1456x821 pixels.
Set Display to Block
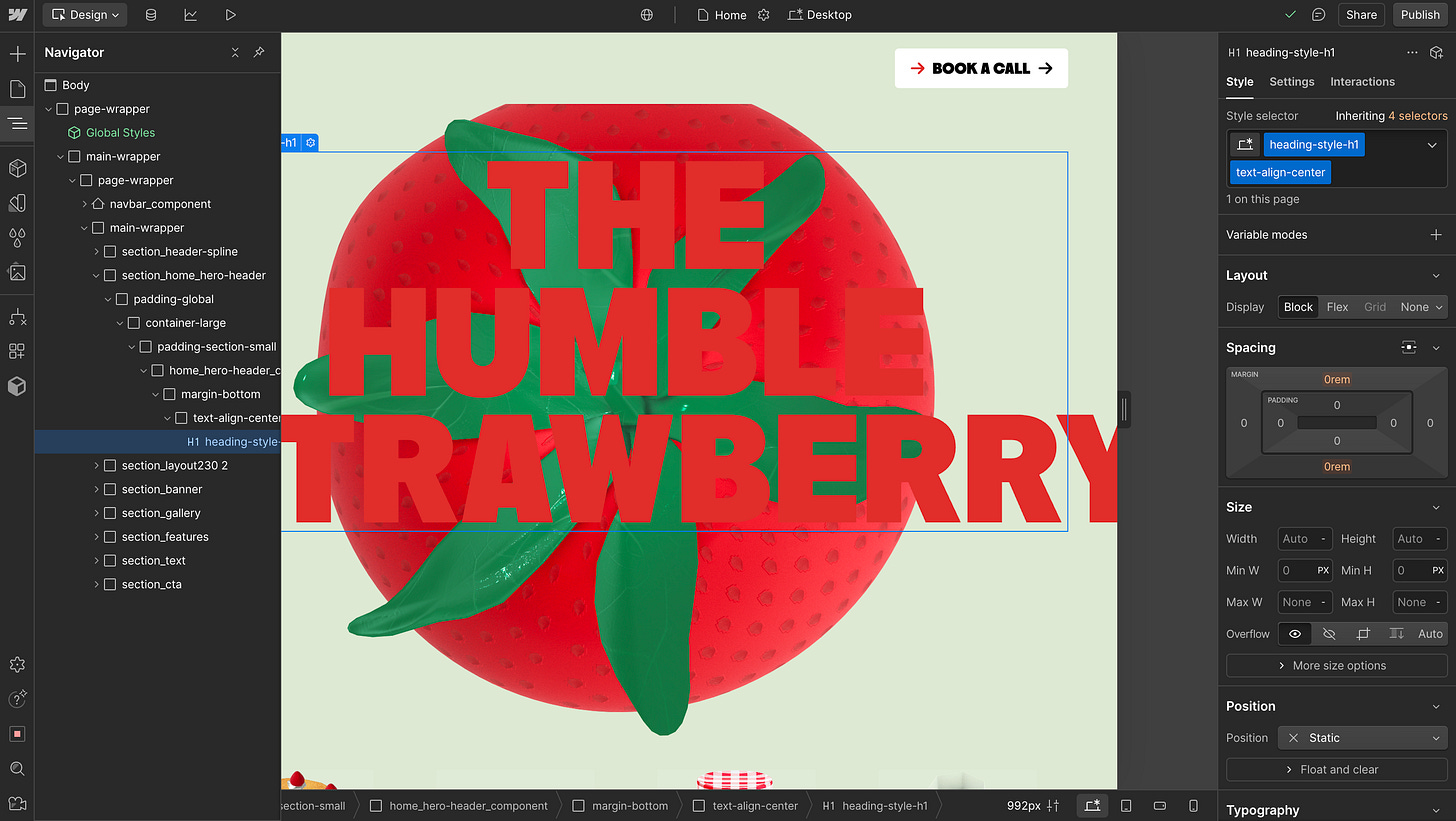[x=1298, y=307]
